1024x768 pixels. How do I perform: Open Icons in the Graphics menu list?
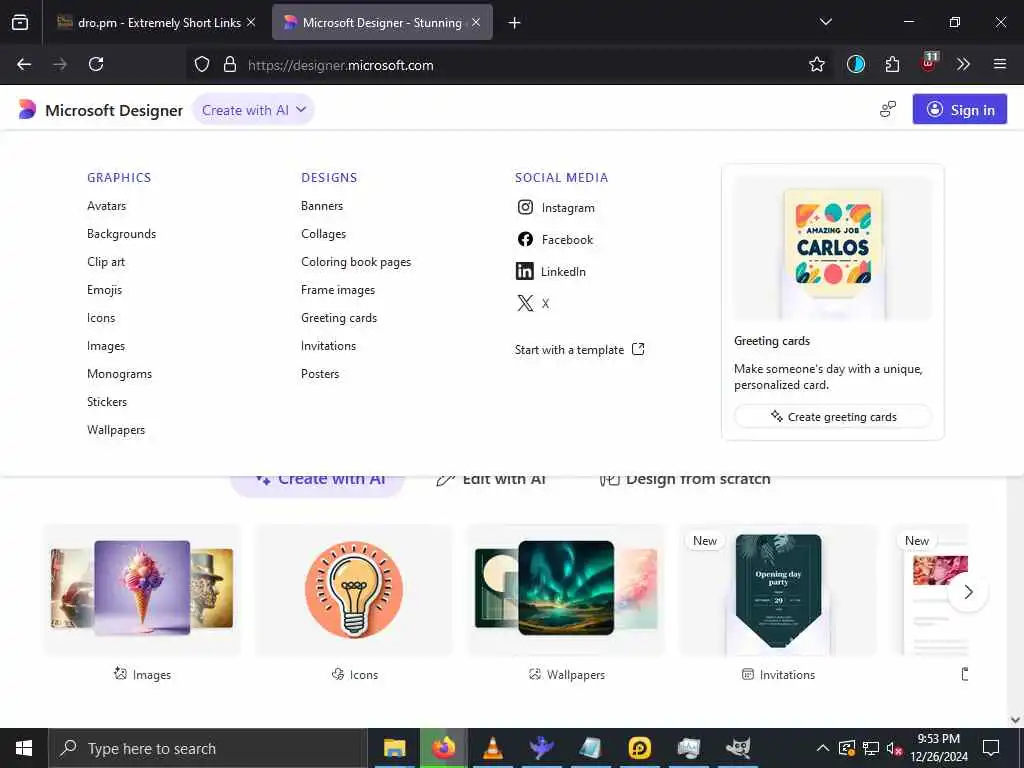point(101,318)
